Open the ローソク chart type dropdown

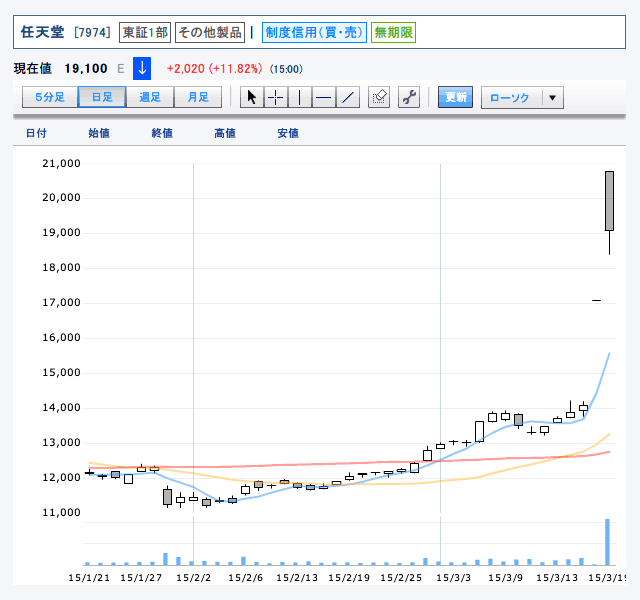coord(511,97)
